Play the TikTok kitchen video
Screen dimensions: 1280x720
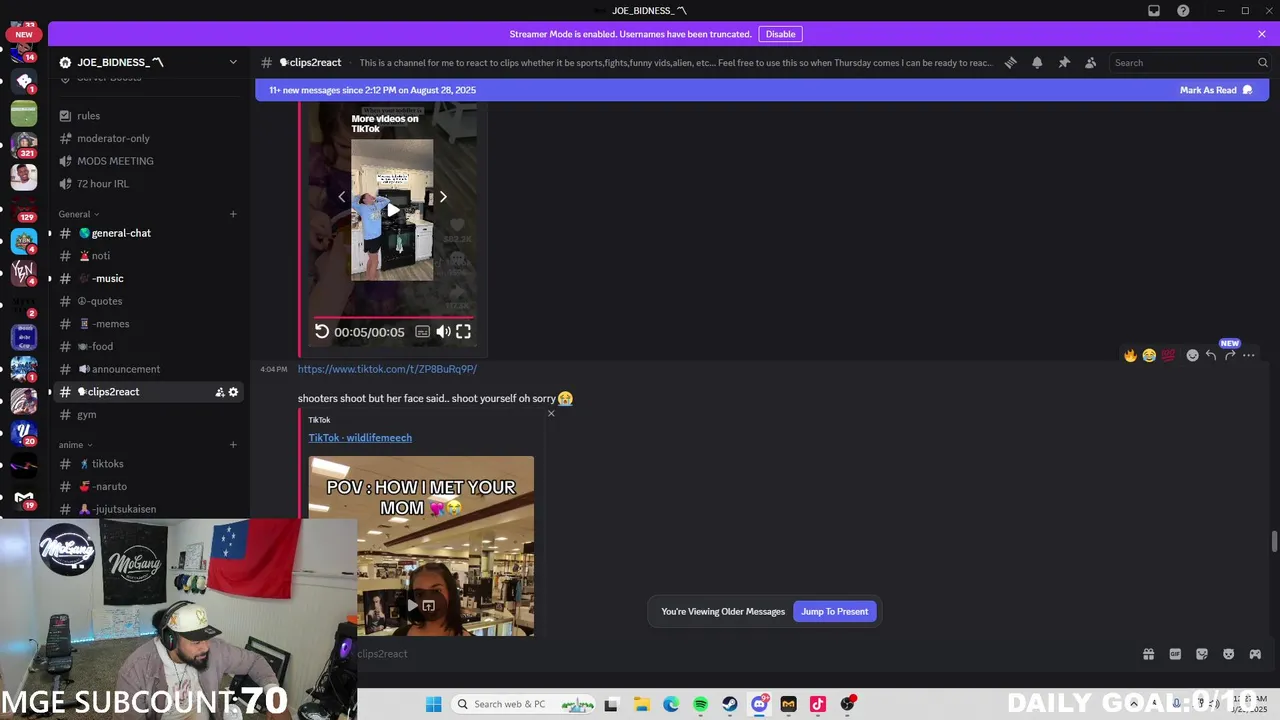392,210
